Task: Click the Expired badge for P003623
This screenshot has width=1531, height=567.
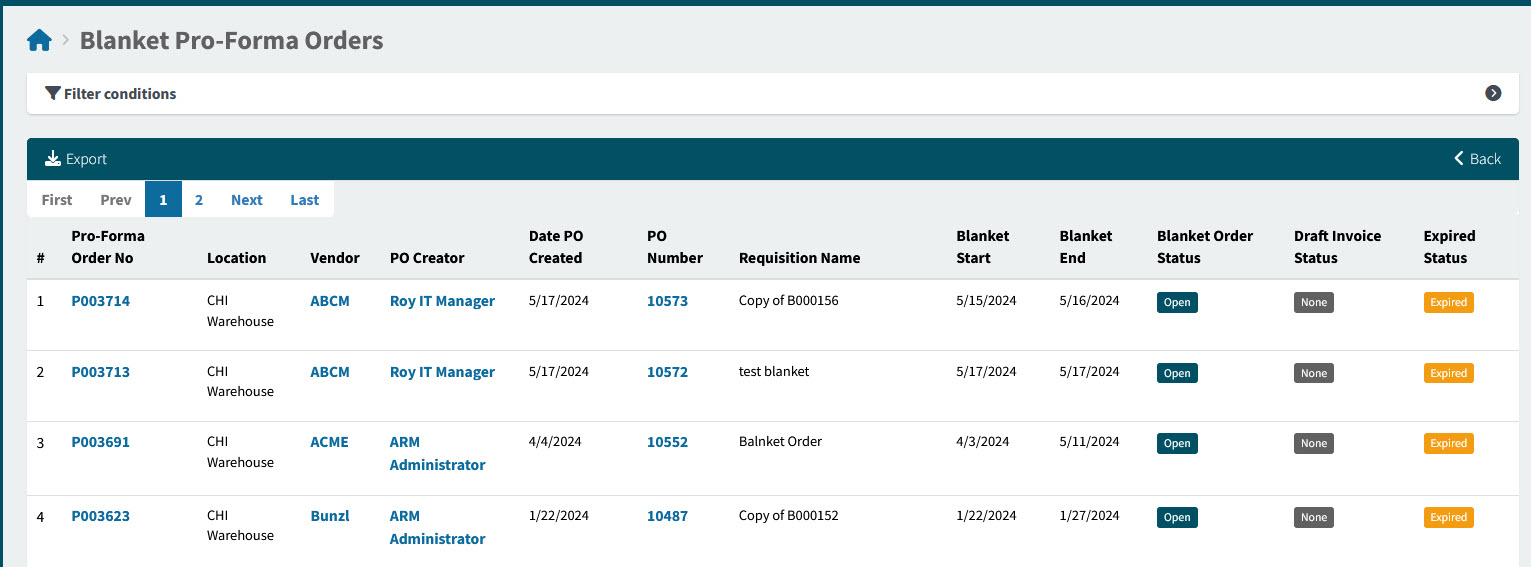Action: 1449,517
